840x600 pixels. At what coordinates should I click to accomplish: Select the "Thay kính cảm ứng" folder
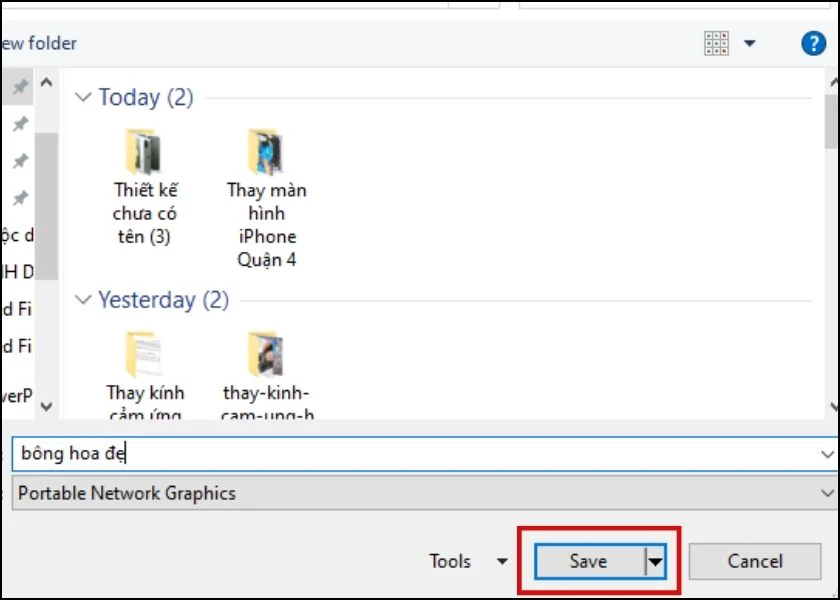point(145,375)
